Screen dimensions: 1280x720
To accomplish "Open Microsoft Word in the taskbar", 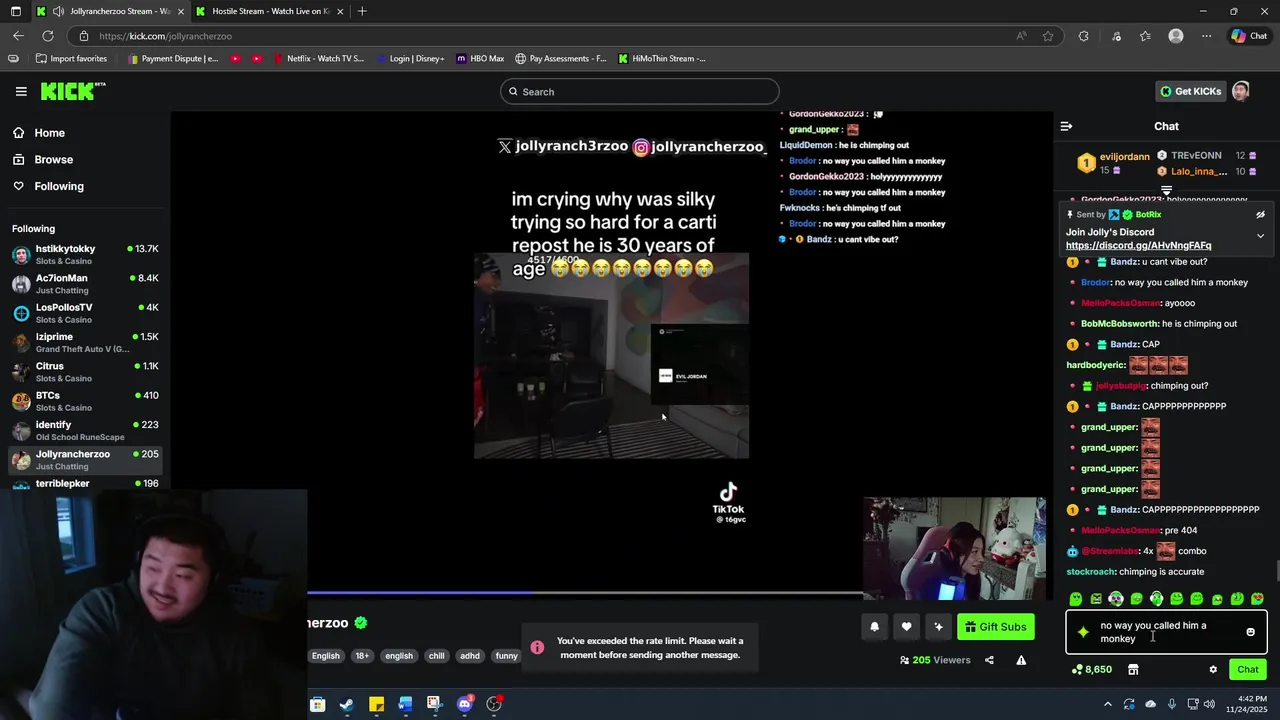I will coord(405,704).
